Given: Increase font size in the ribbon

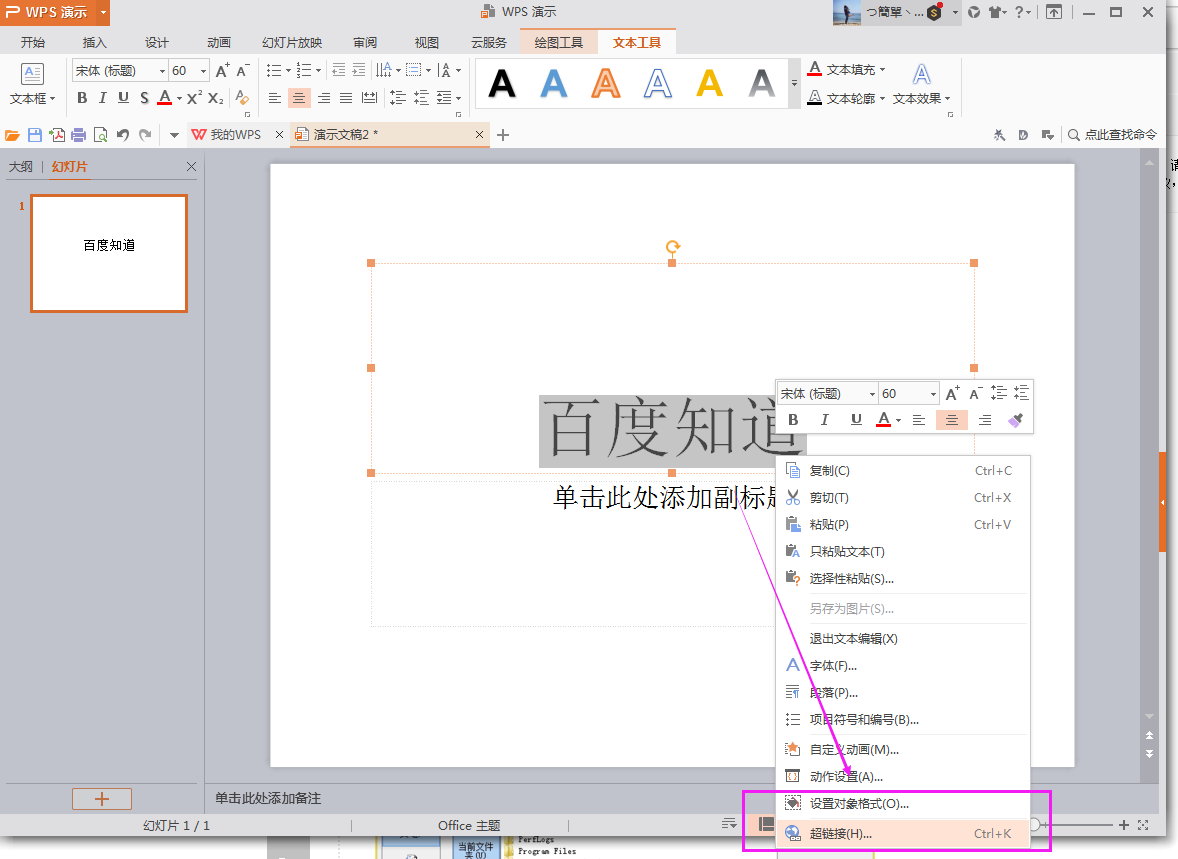Looking at the screenshot, I should [x=222, y=71].
